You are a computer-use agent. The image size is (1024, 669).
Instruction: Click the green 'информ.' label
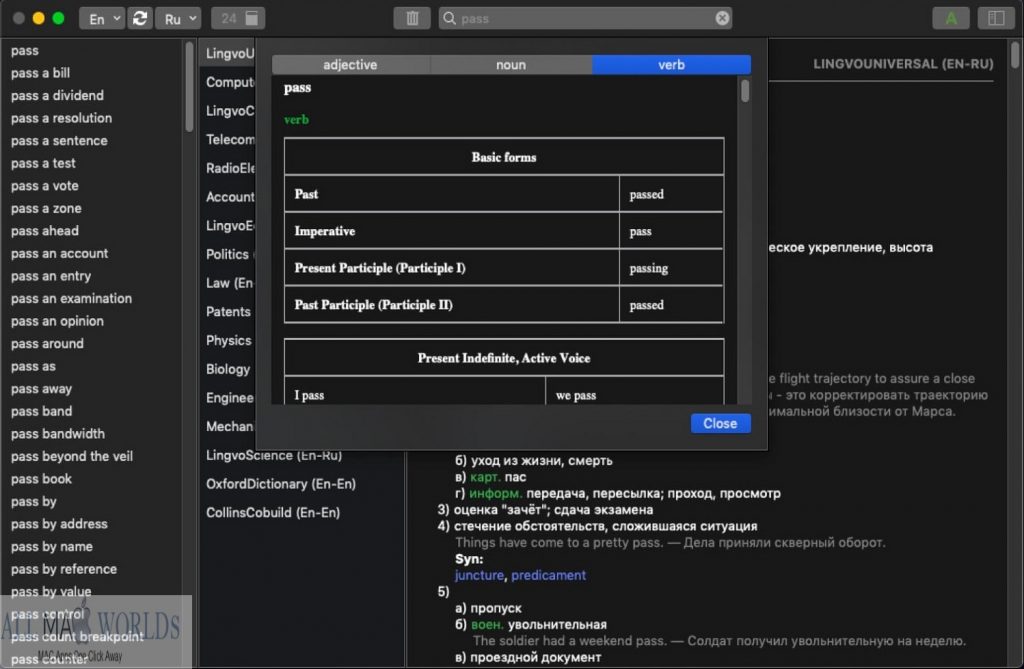pyautogui.click(x=495, y=493)
